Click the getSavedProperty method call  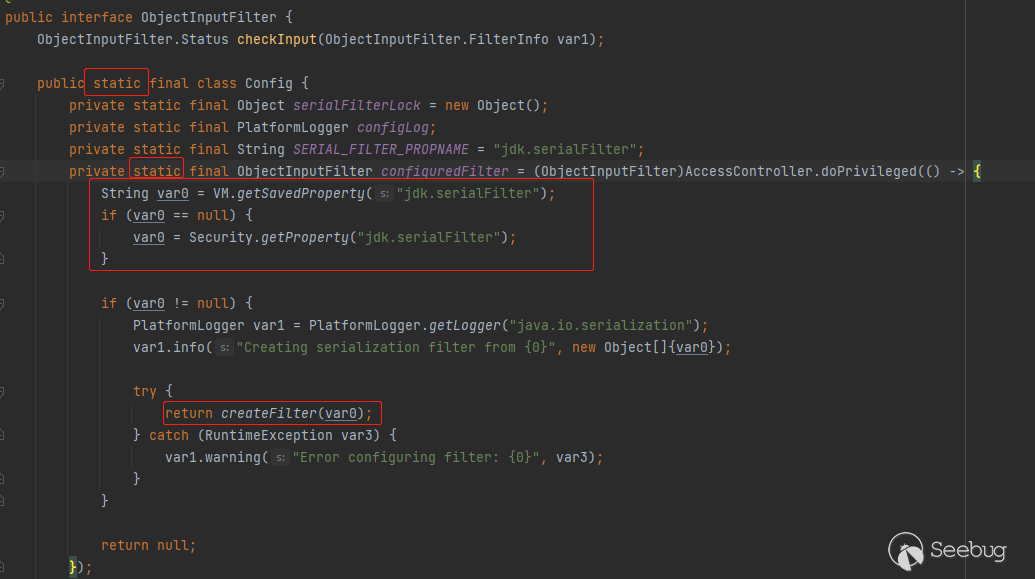coord(300,193)
